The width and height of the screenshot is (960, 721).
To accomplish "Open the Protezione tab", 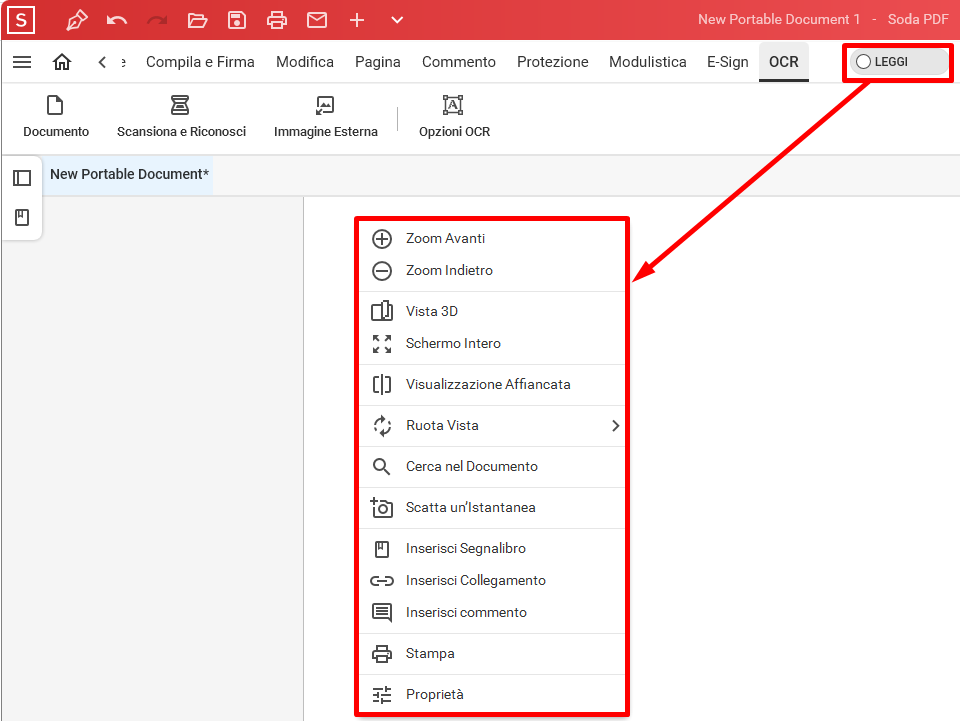I will (553, 62).
